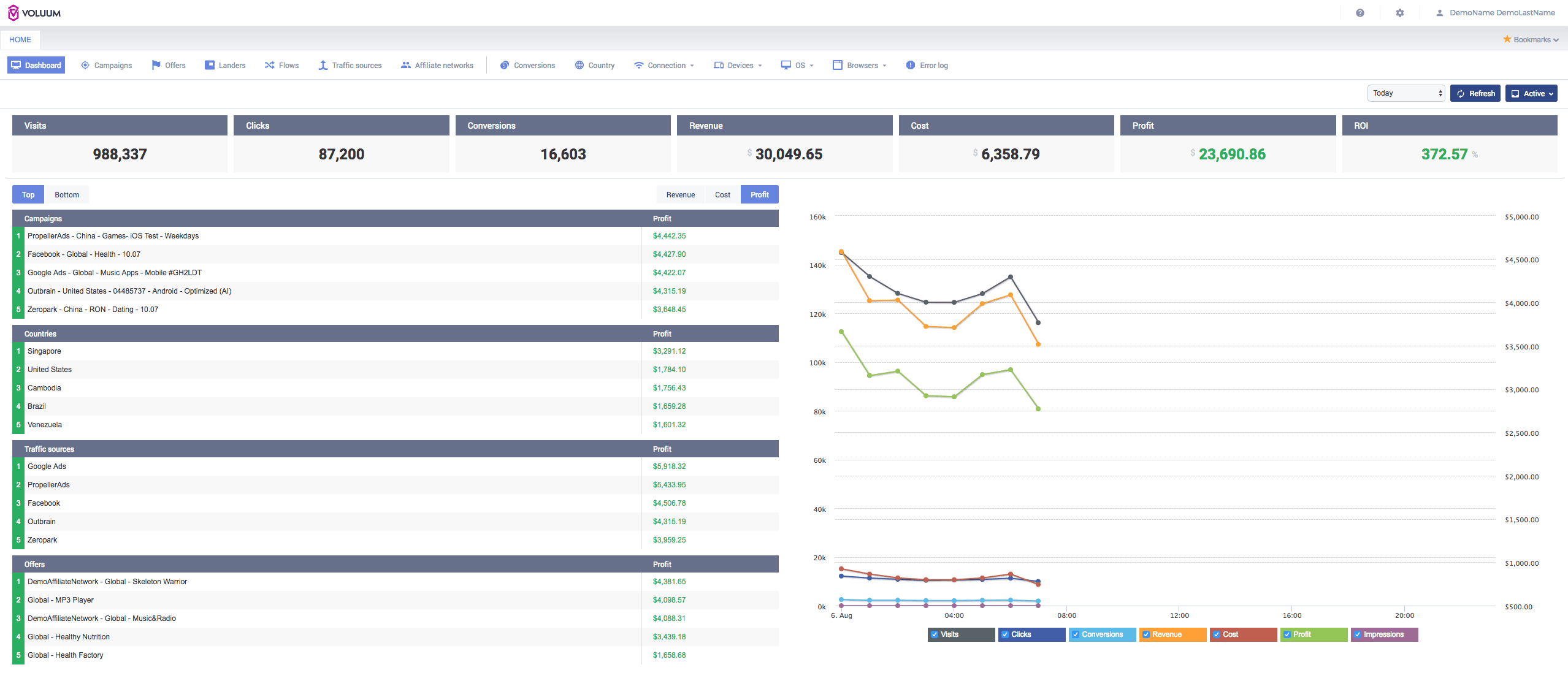Open Offers via the flag icon
Screen dimensions: 1568x689
(156, 65)
